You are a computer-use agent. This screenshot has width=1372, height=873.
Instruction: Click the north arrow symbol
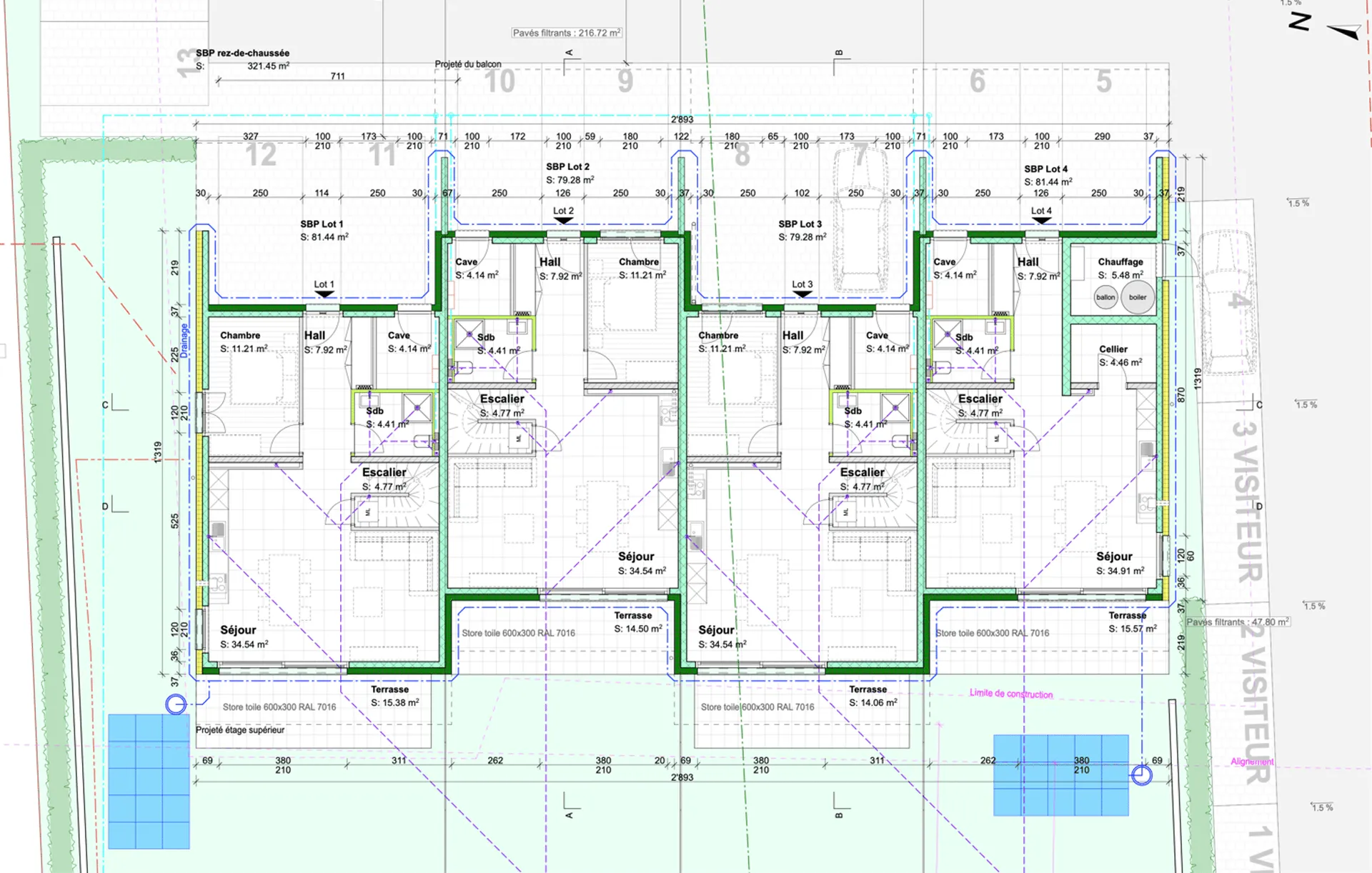pos(1343,31)
